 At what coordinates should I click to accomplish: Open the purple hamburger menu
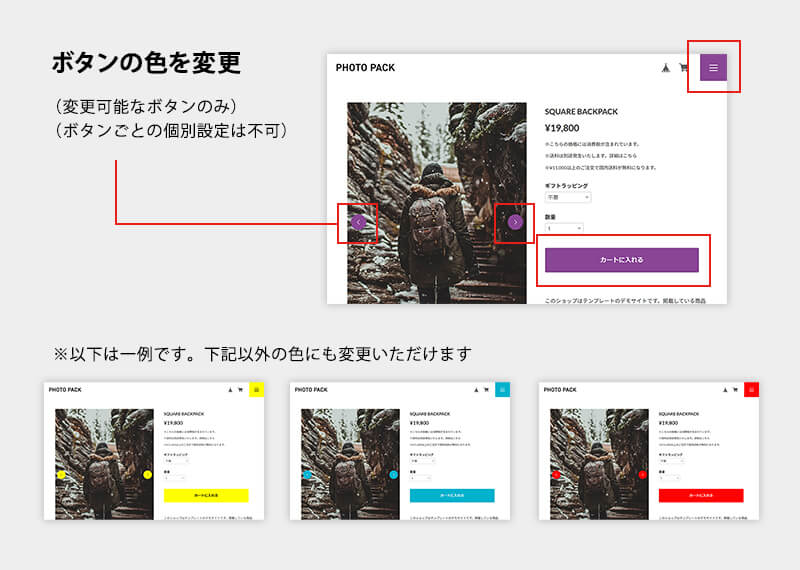tap(713, 68)
